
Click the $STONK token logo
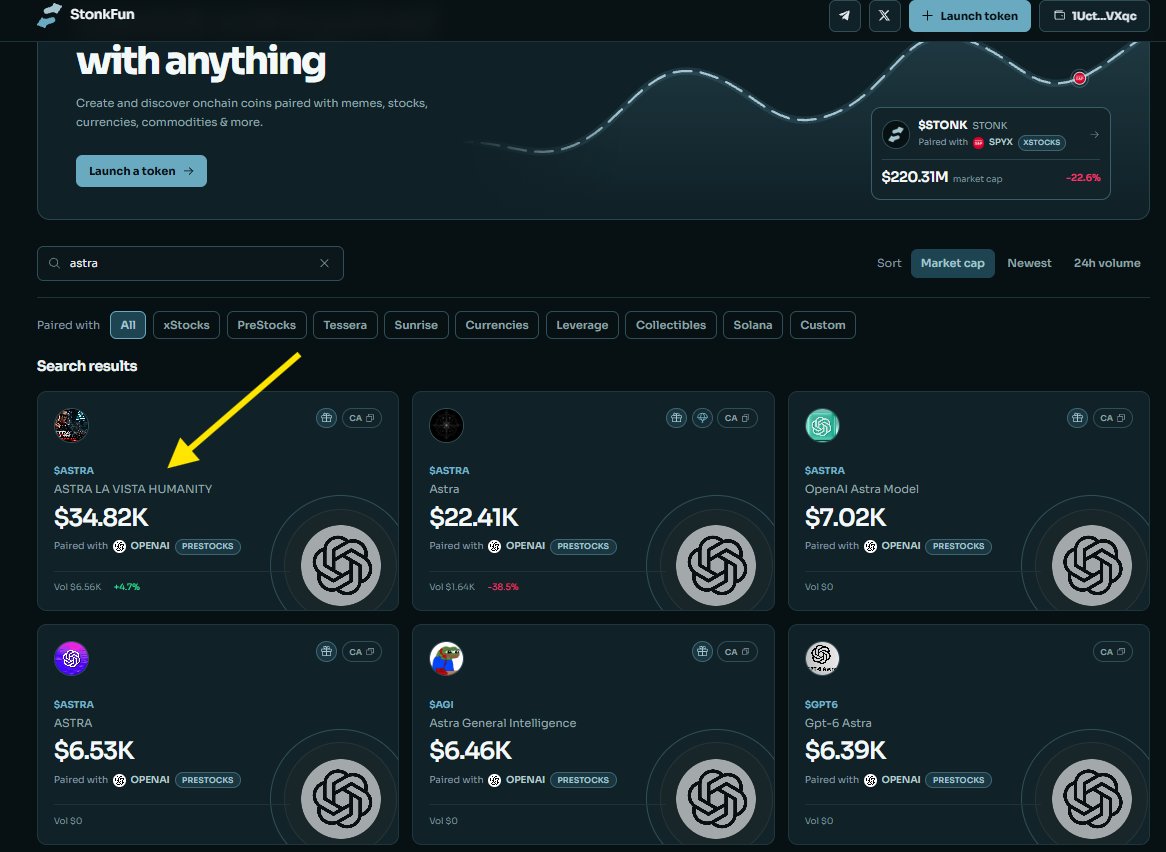(895, 135)
